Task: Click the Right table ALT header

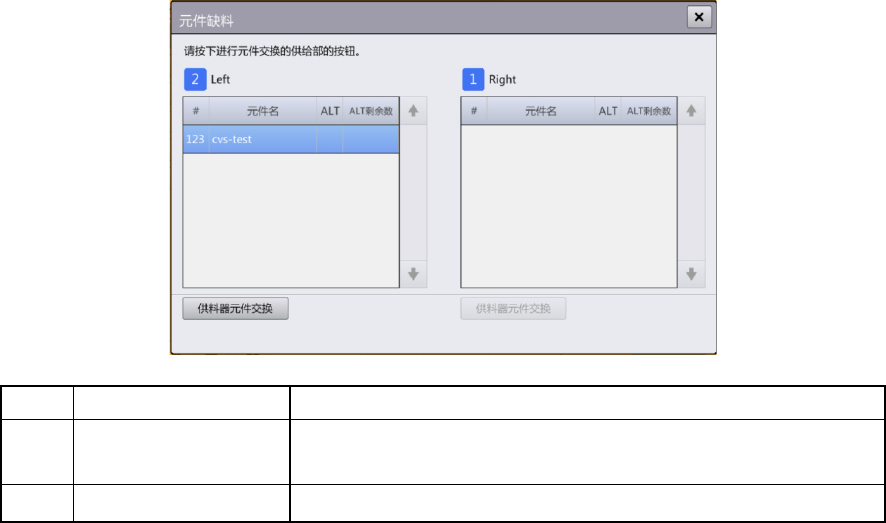Action: click(607, 111)
